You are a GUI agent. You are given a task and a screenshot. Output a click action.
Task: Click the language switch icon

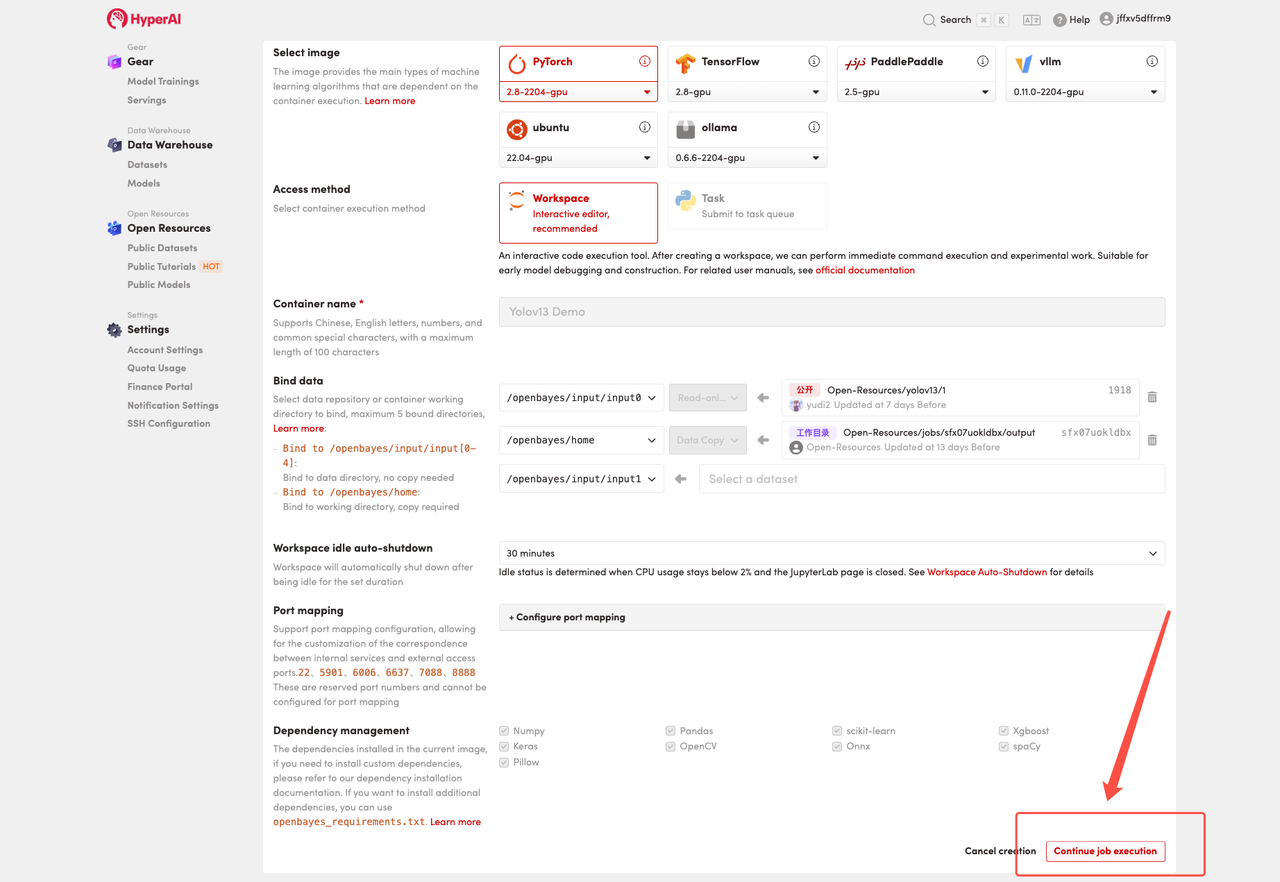click(1032, 20)
